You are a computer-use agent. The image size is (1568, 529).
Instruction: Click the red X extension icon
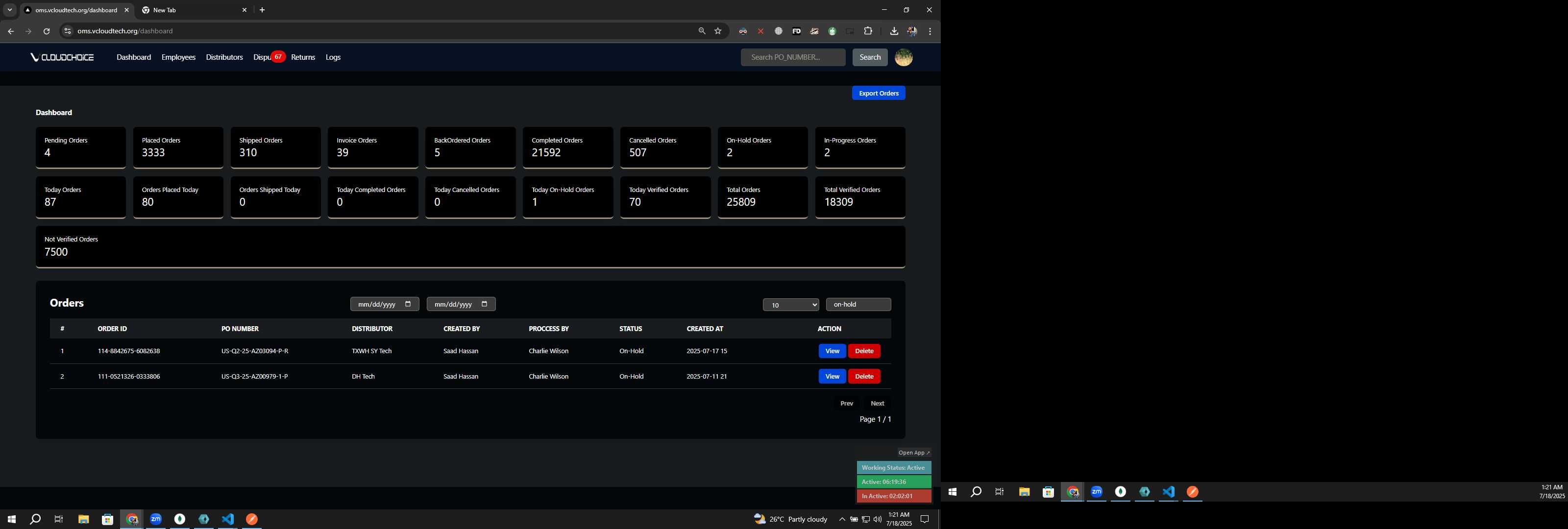click(x=760, y=31)
